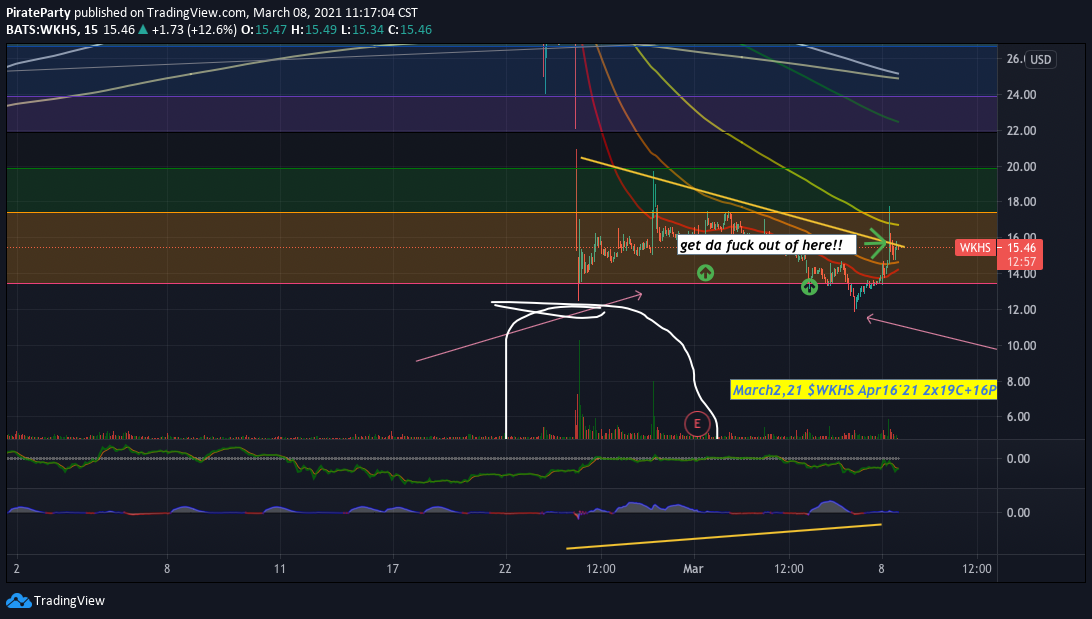
Task: Click the 8.00 price axis label
Action: [1018, 382]
